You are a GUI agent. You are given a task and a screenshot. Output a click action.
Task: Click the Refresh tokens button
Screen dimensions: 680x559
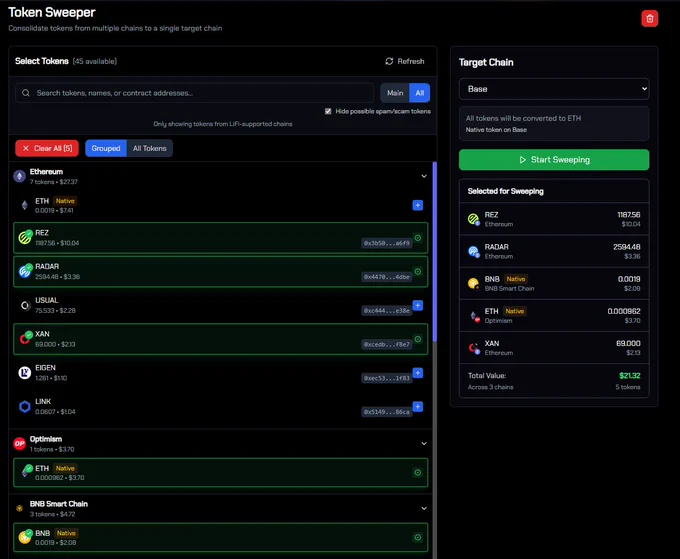tap(405, 61)
